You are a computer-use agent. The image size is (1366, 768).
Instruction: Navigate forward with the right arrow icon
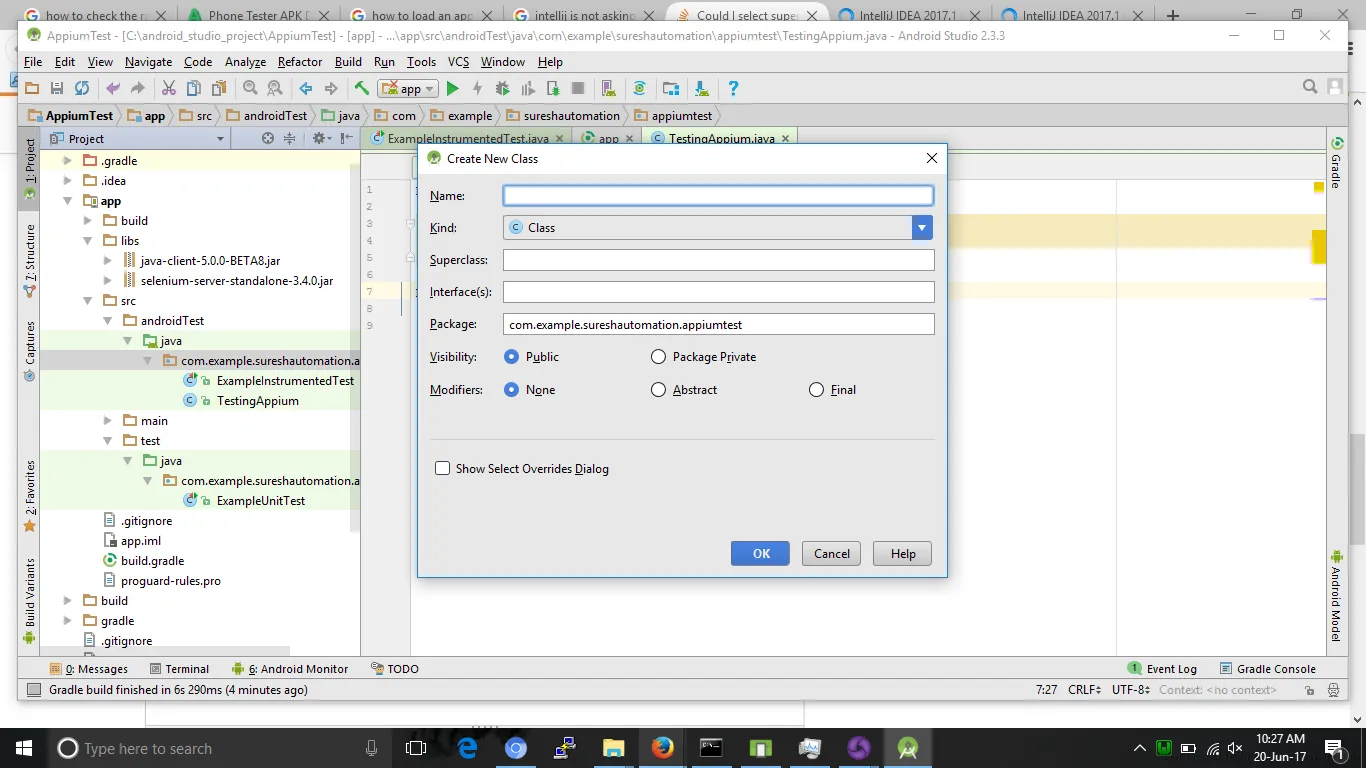tap(331, 89)
